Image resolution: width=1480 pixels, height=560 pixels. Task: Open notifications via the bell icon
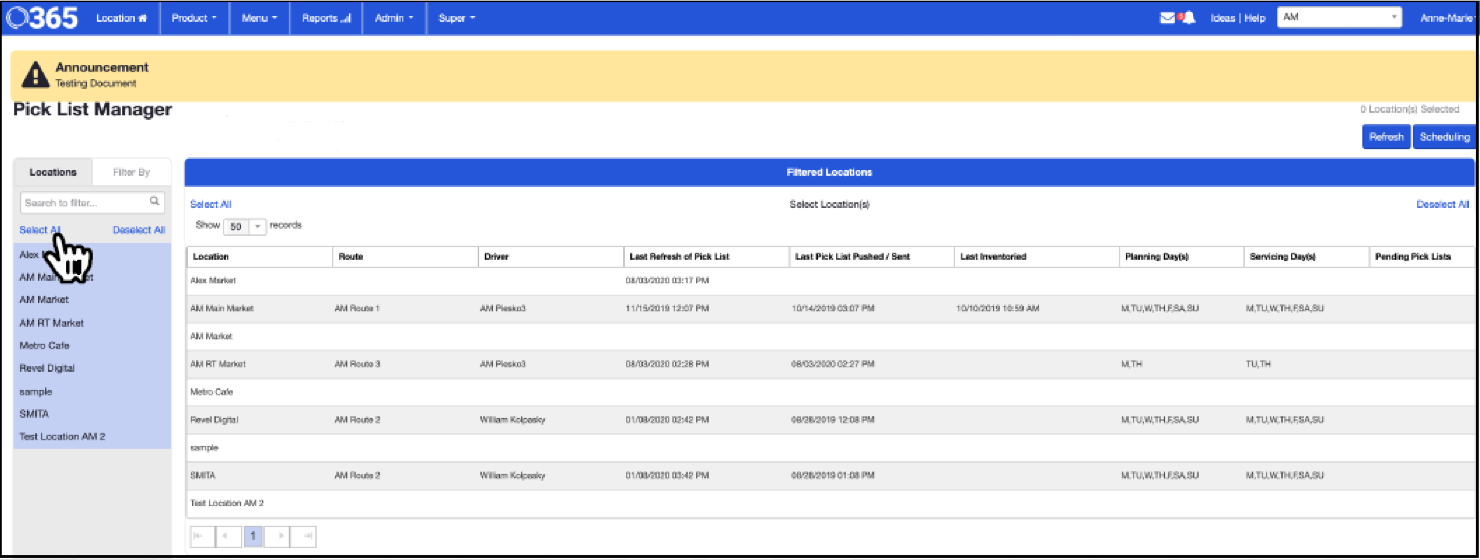1188,18
